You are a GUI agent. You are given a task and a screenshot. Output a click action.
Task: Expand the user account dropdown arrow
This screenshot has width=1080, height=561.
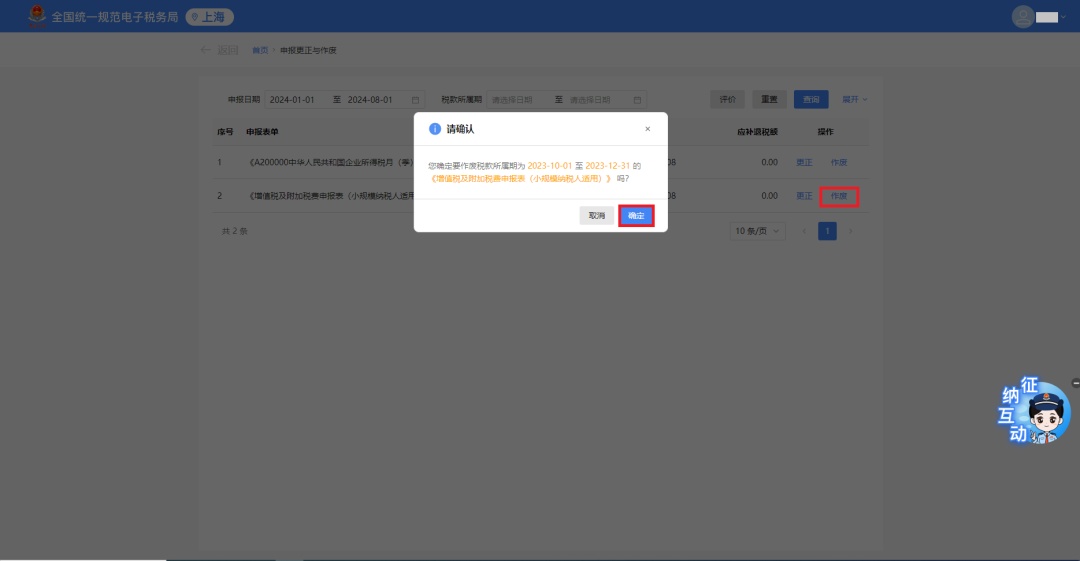pos(1063,17)
